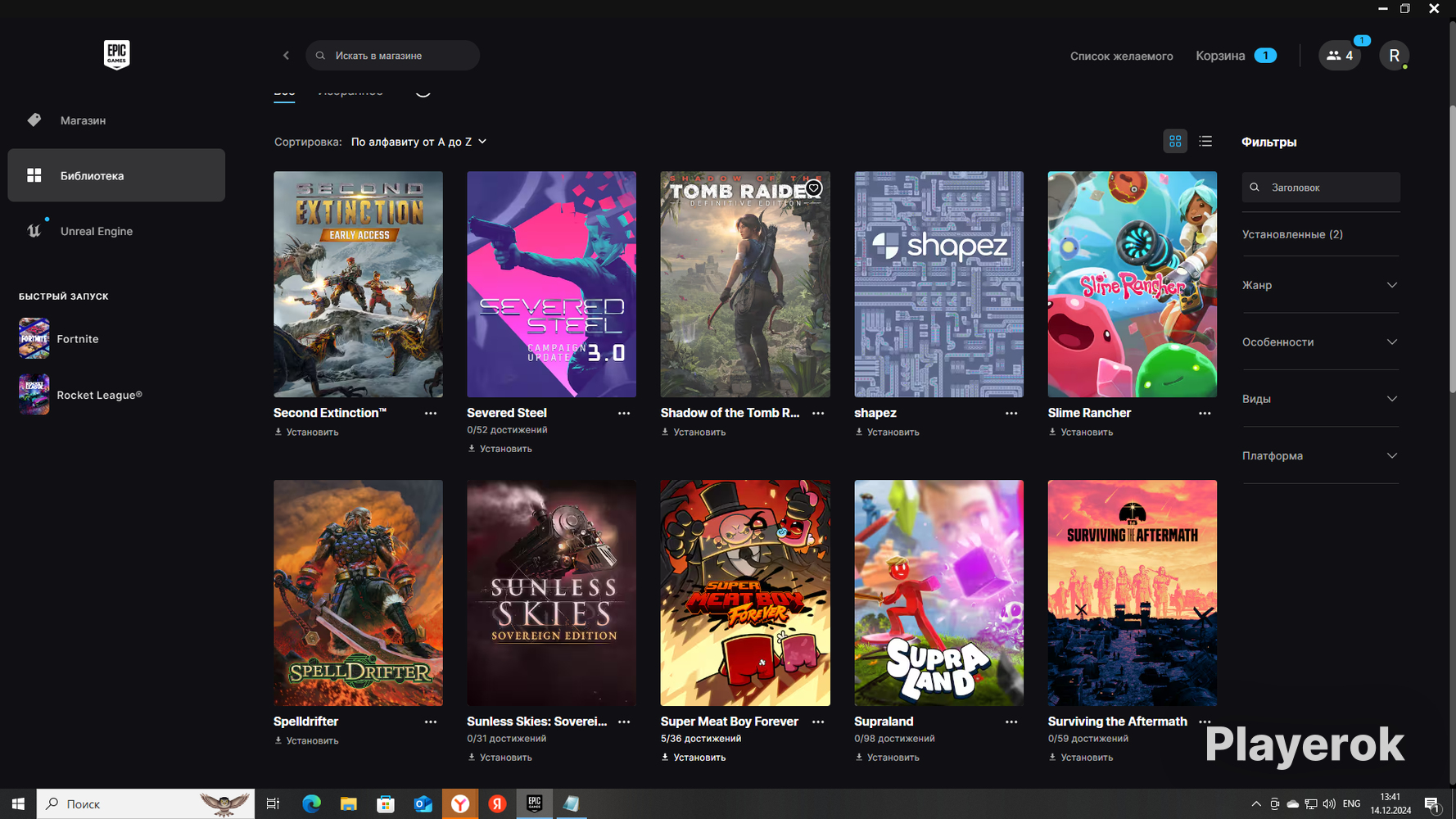Install Surviving the Aftermath

point(1081,758)
